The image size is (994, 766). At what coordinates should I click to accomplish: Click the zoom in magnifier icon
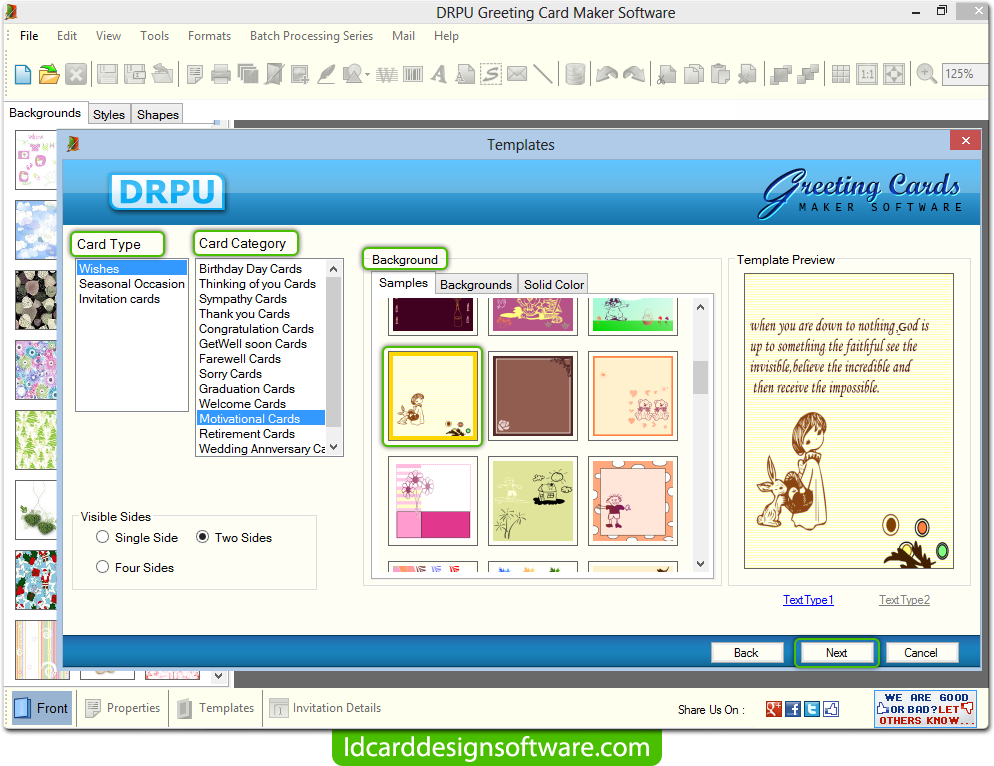926,75
